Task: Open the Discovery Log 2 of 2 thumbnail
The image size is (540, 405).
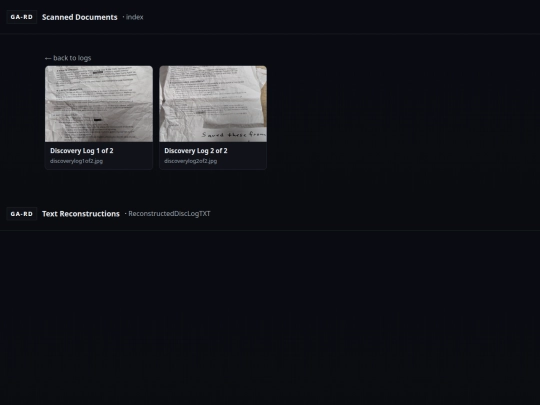Action: pos(213,104)
